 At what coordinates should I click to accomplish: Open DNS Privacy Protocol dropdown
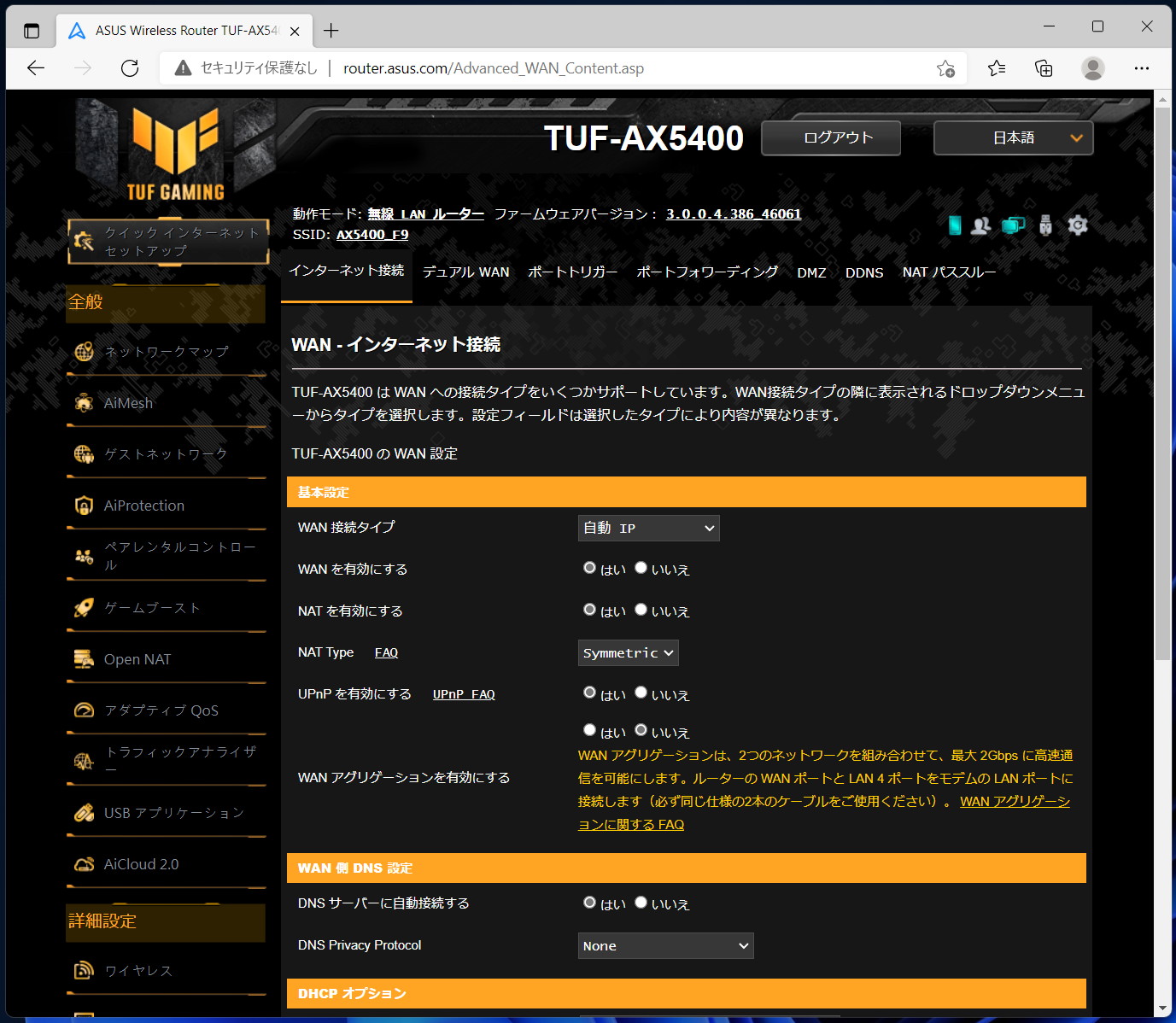pyautogui.click(x=666, y=946)
